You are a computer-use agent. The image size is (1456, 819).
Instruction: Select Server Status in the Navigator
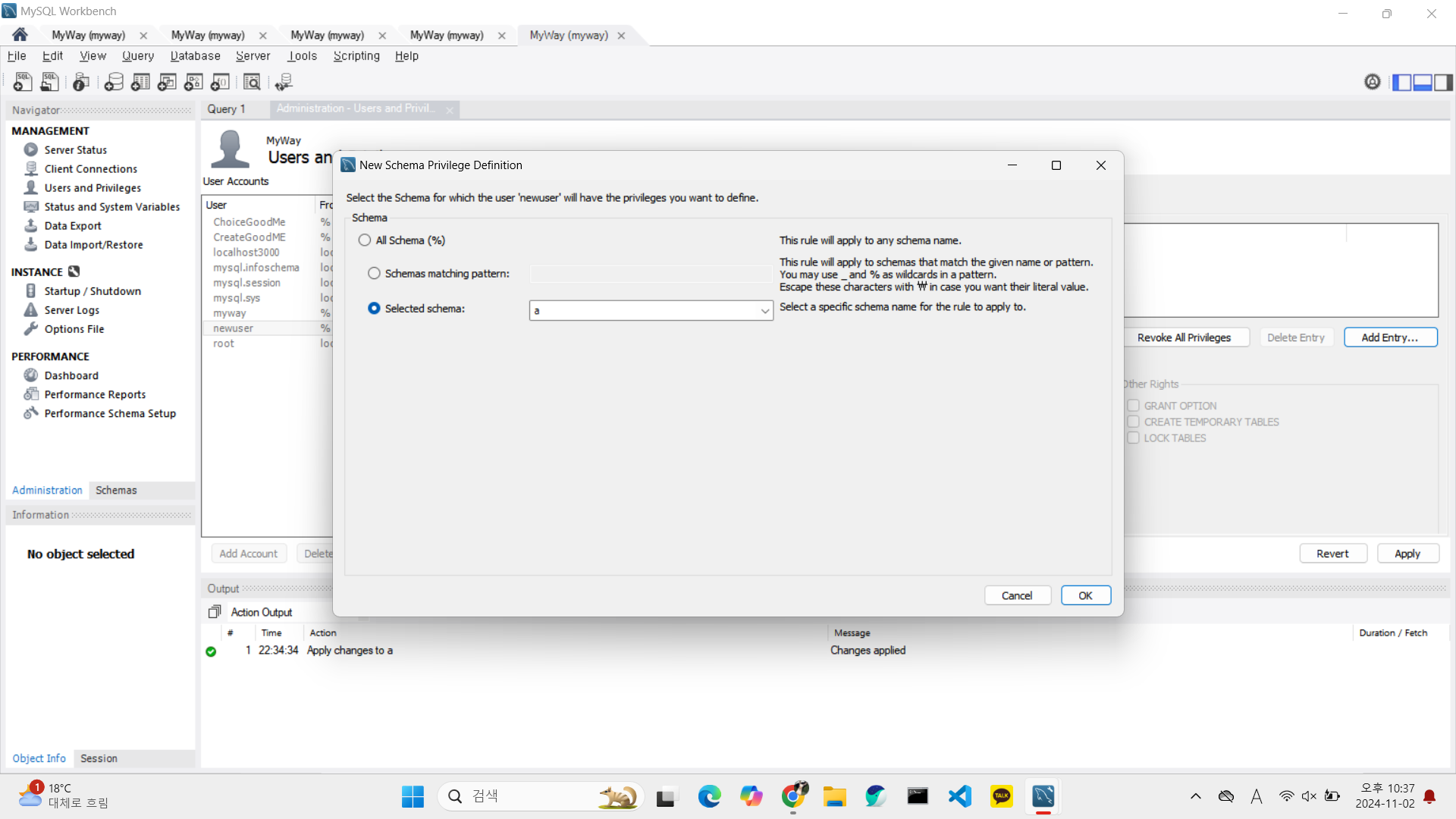click(x=75, y=150)
